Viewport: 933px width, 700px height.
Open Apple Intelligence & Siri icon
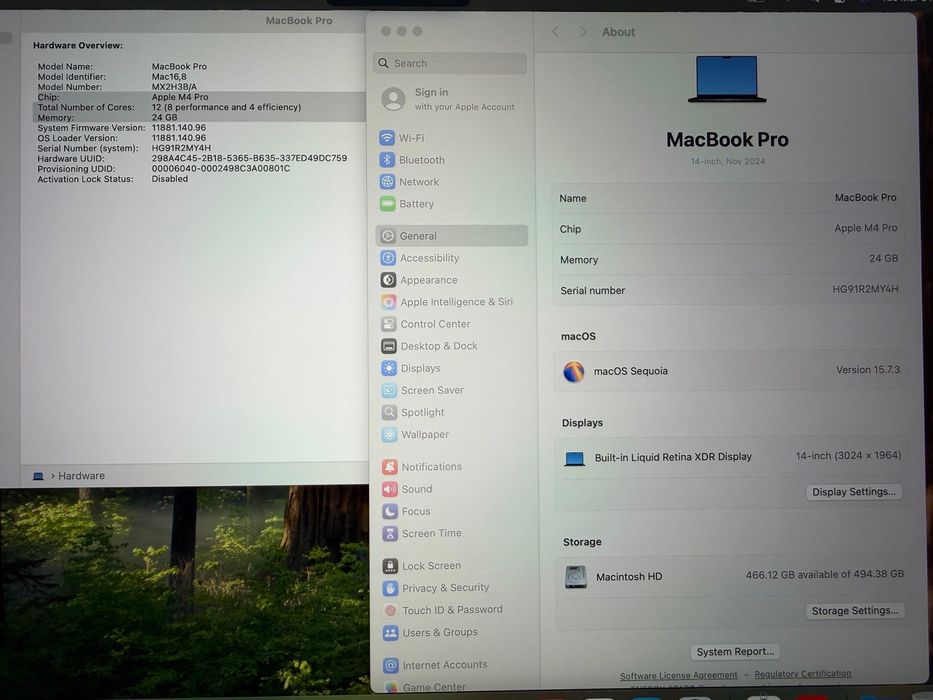[389, 302]
